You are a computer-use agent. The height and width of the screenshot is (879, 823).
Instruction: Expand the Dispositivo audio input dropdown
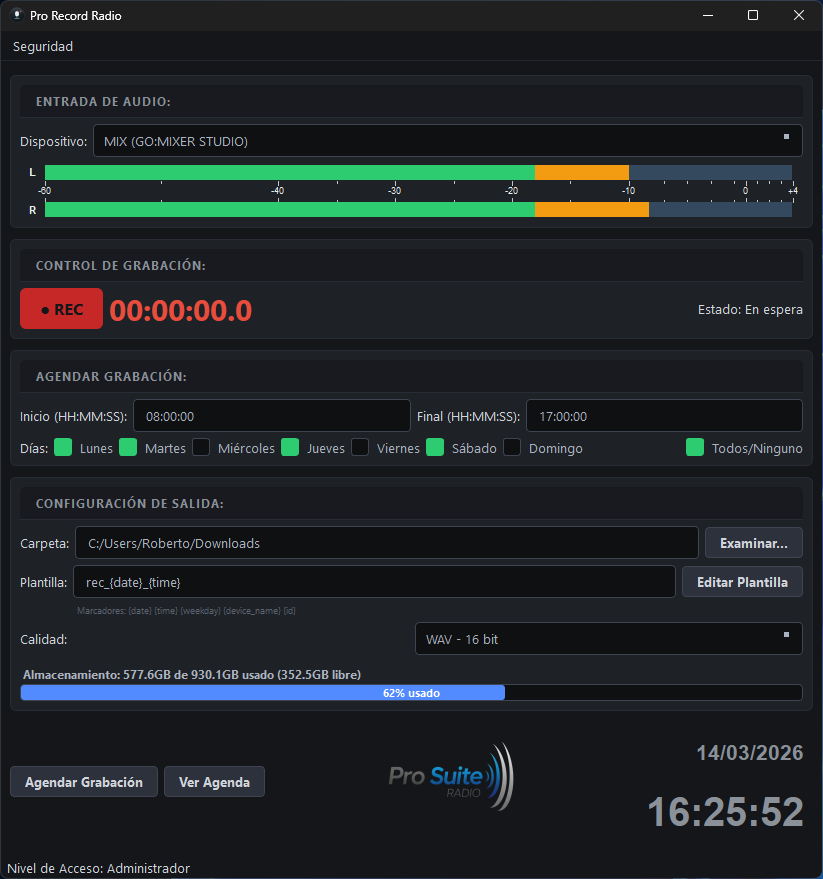[x=448, y=141]
